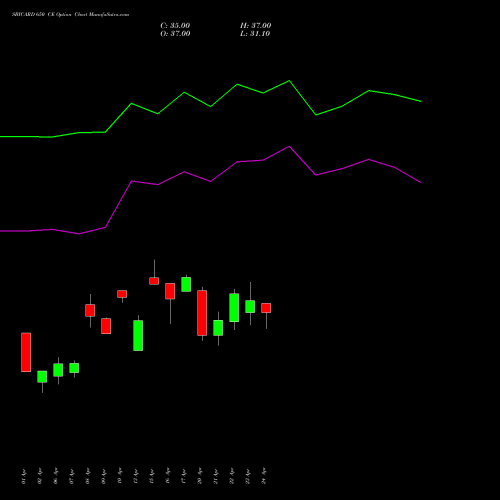Click the 06 Apr date label
This screenshot has height=500, width=500.
56,476
